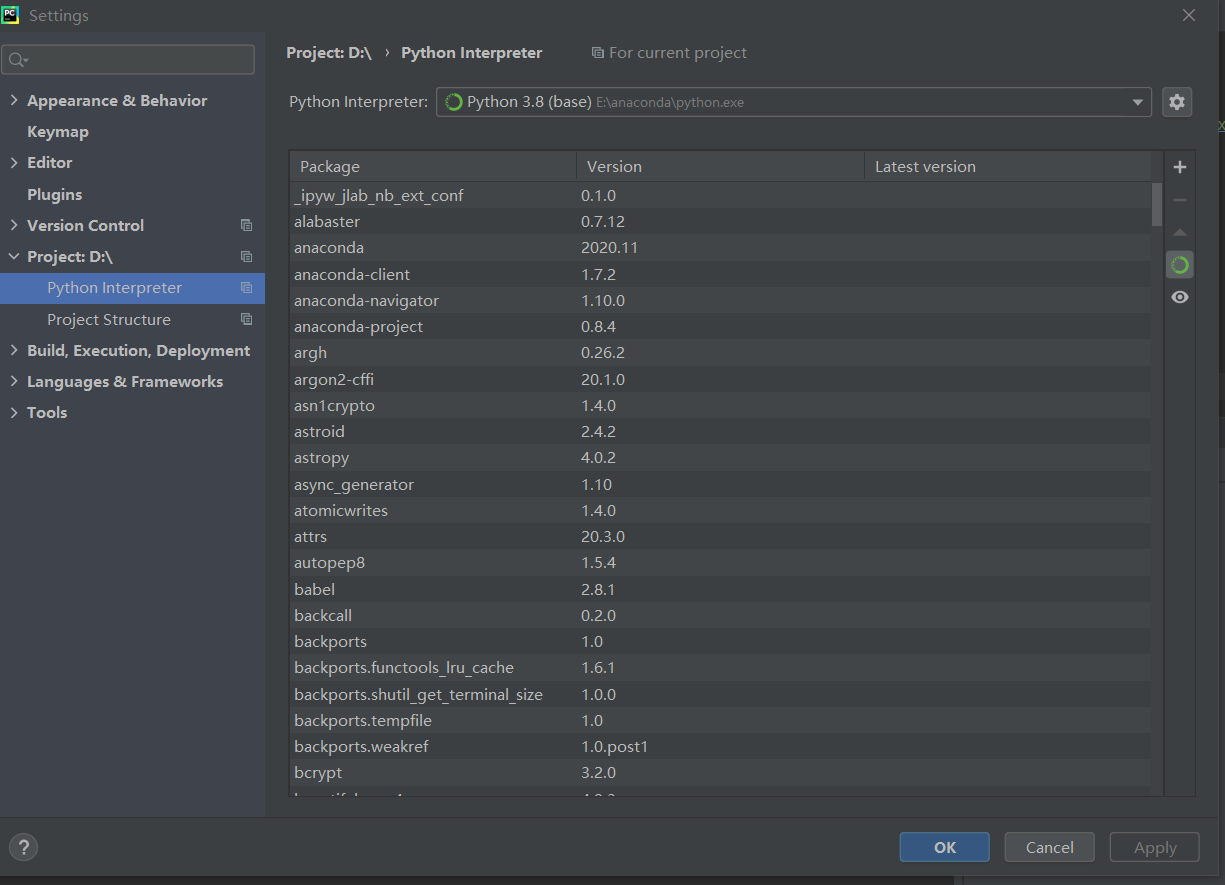The height and width of the screenshot is (885, 1225).
Task: Click the help question mark icon
Action: pyautogui.click(x=24, y=846)
